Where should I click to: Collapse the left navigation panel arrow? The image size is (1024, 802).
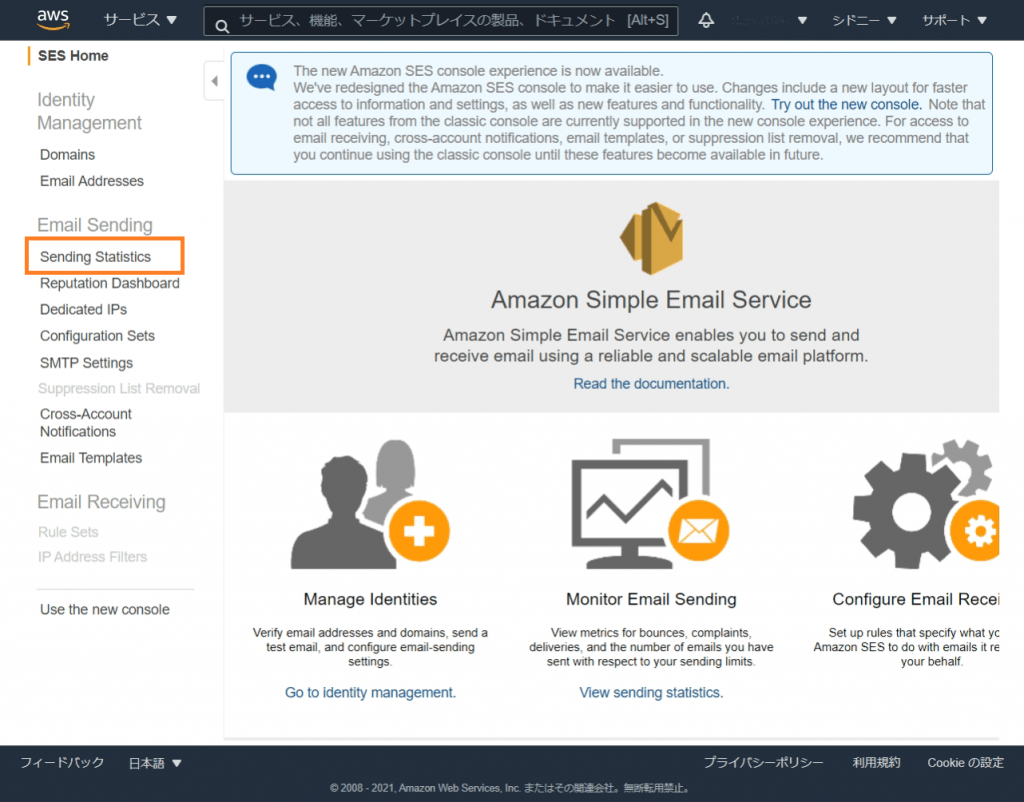pyautogui.click(x=214, y=81)
